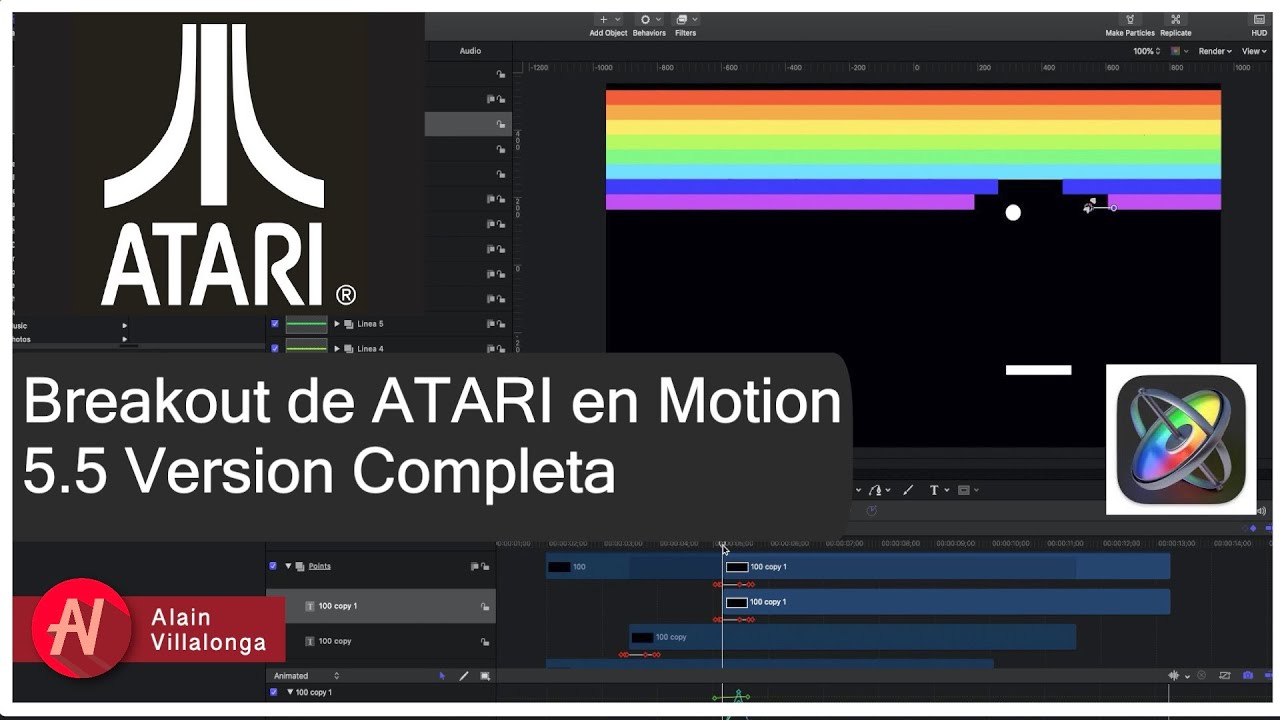Toggle 100 copy 1 keyframe editor checkbox

pyautogui.click(x=273, y=692)
